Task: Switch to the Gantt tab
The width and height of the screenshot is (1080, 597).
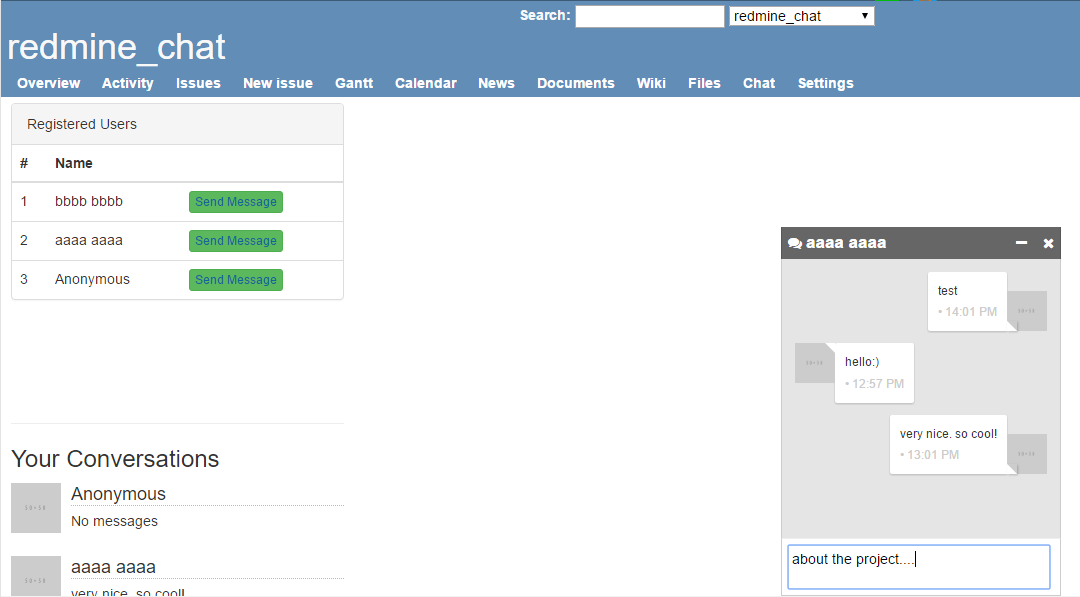Action: point(354,83)
